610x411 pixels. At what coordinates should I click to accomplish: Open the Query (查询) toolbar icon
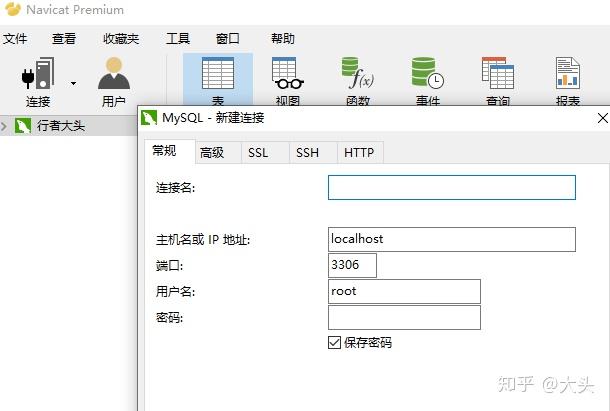click(498, 73)
